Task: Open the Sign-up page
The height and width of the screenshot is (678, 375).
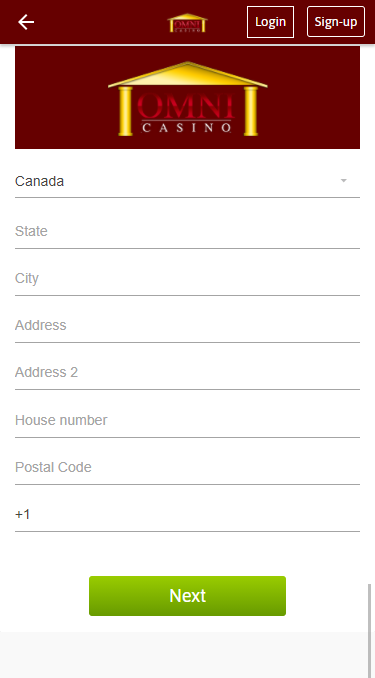Action: (336, 22)
